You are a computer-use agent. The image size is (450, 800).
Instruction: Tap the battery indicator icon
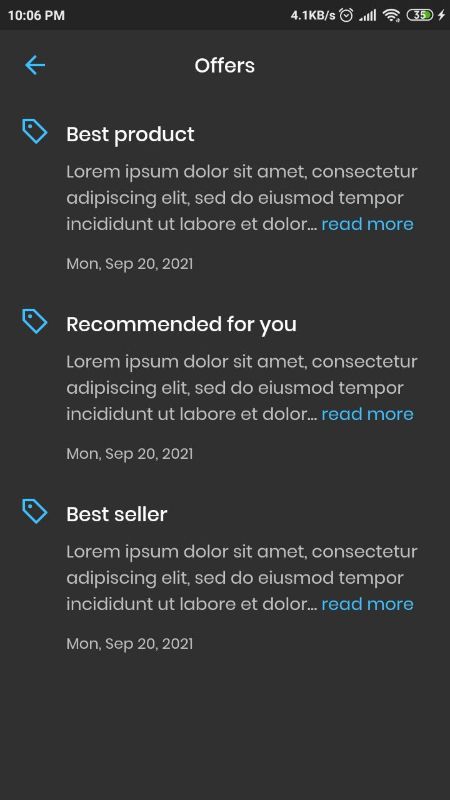pos(420,15)
